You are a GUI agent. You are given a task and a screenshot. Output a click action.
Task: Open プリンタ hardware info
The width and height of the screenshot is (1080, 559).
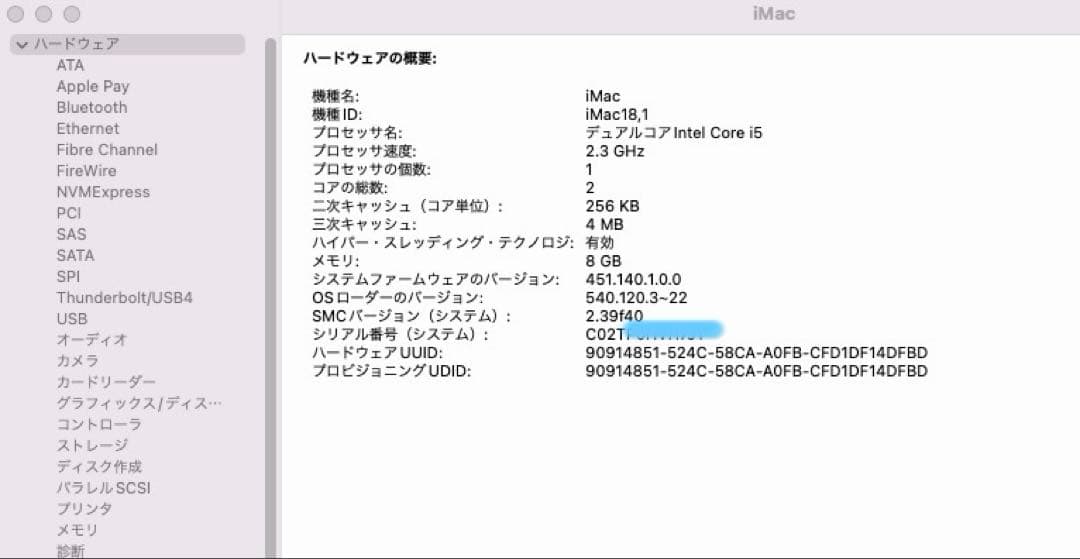pyautogui.click(x=84, y=509)
